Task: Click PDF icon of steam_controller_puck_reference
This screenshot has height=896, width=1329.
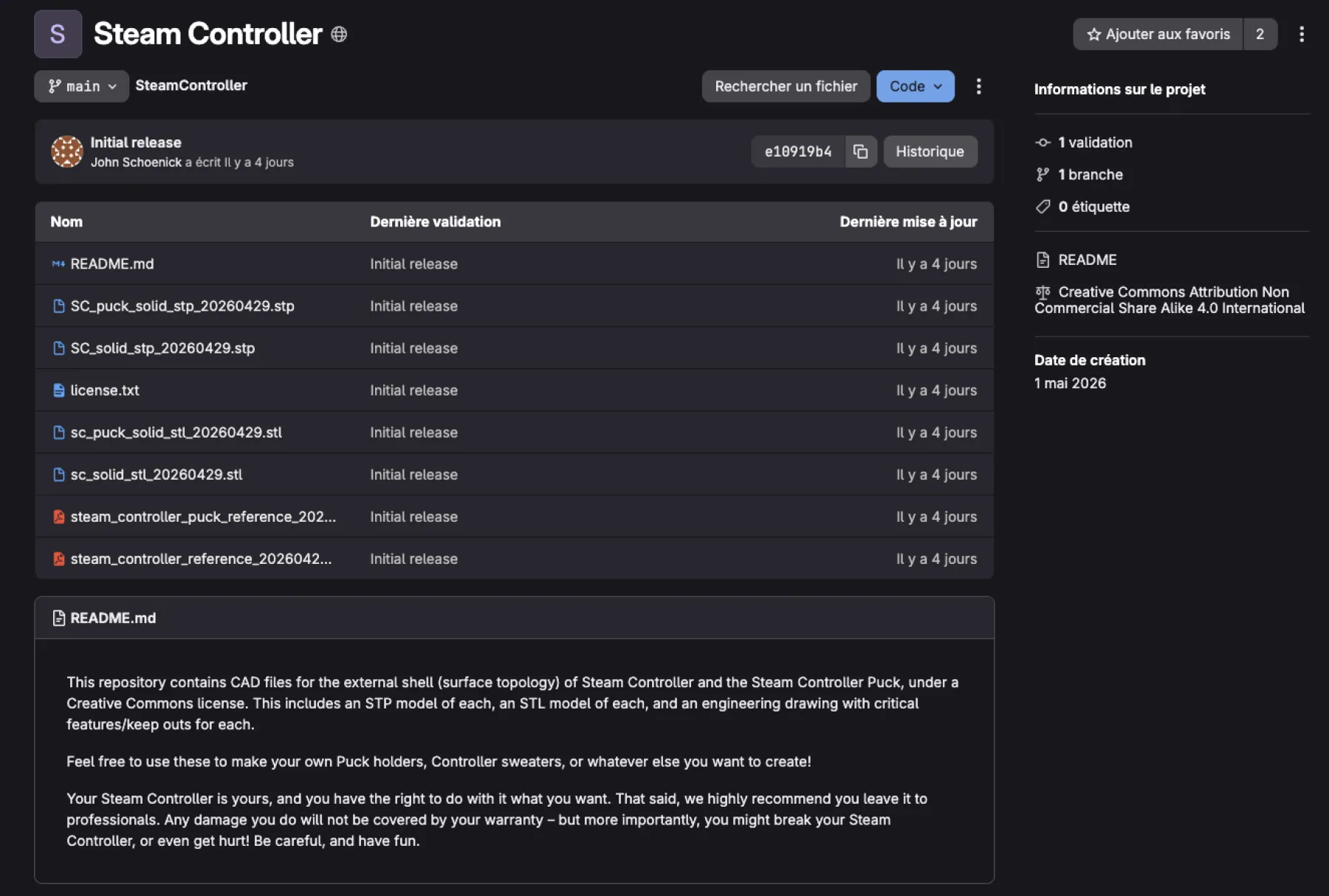Action: [x=58, y=517]
